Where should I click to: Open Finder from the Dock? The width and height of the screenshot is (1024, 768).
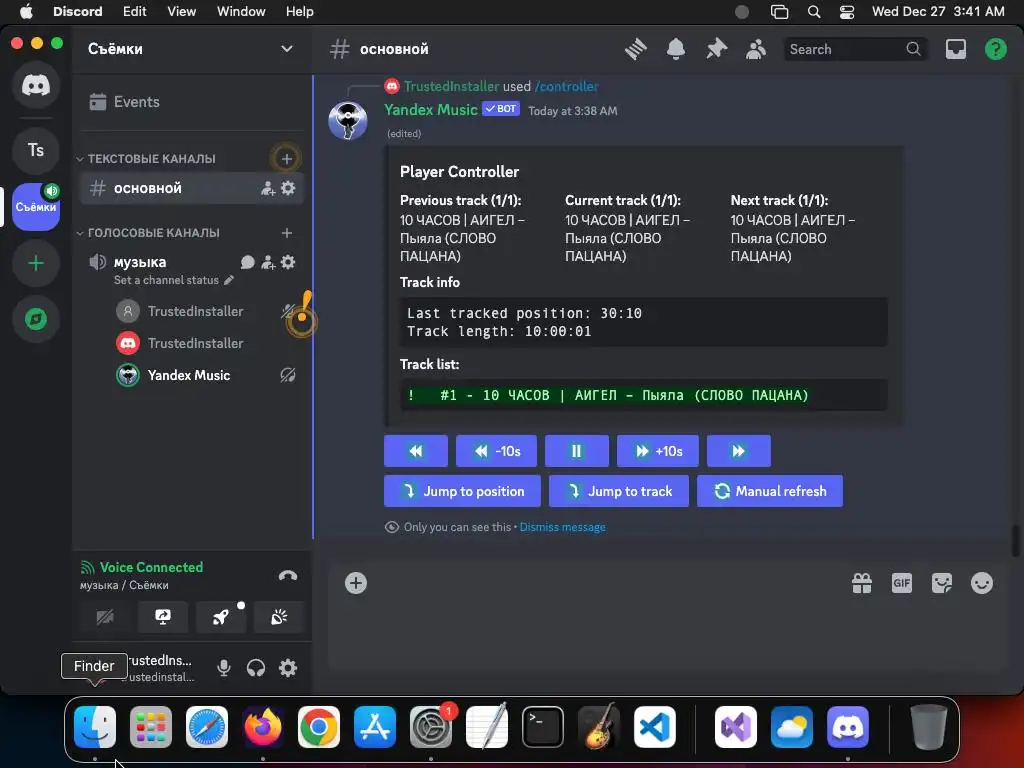tap(95, 727)
